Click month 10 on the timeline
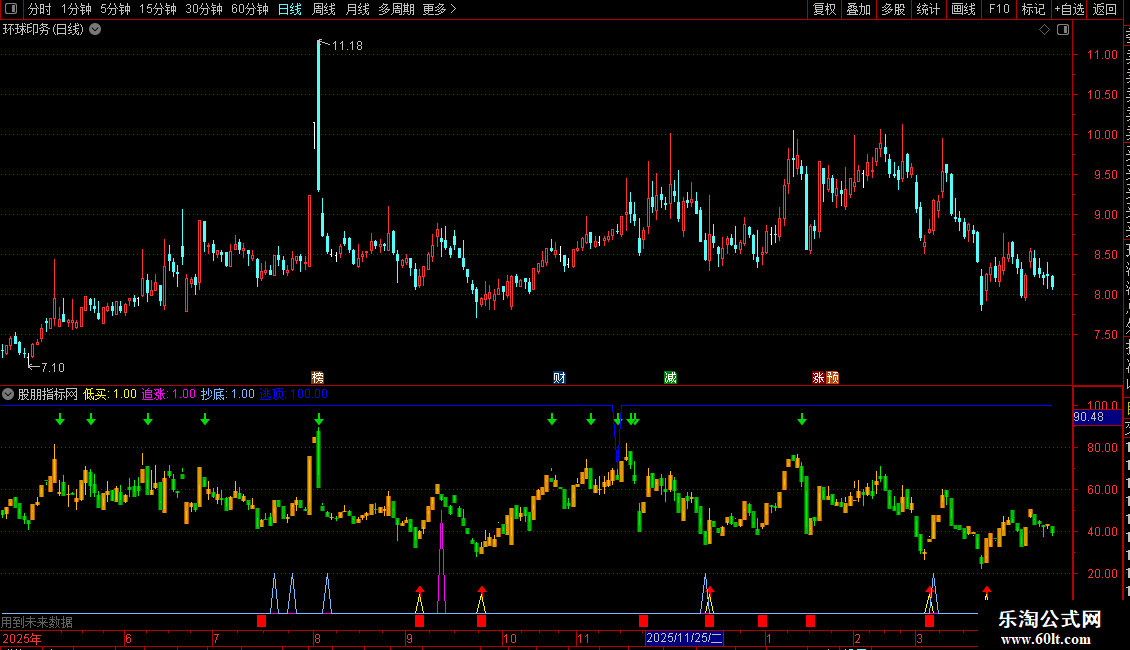 (510, 638)
